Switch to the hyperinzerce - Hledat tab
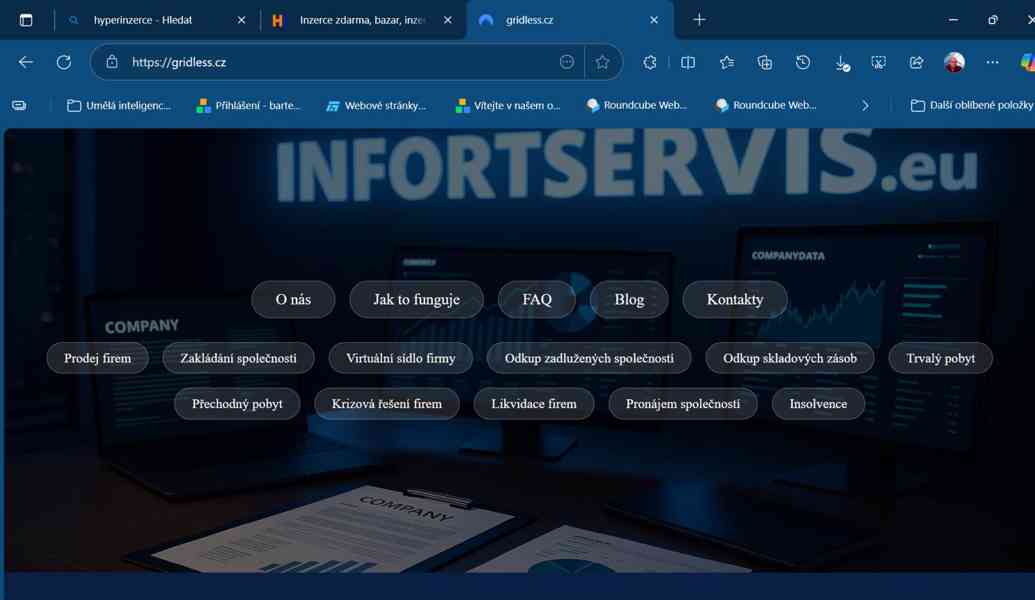Viewport: 1035px width, 600px height. [143, 20]
